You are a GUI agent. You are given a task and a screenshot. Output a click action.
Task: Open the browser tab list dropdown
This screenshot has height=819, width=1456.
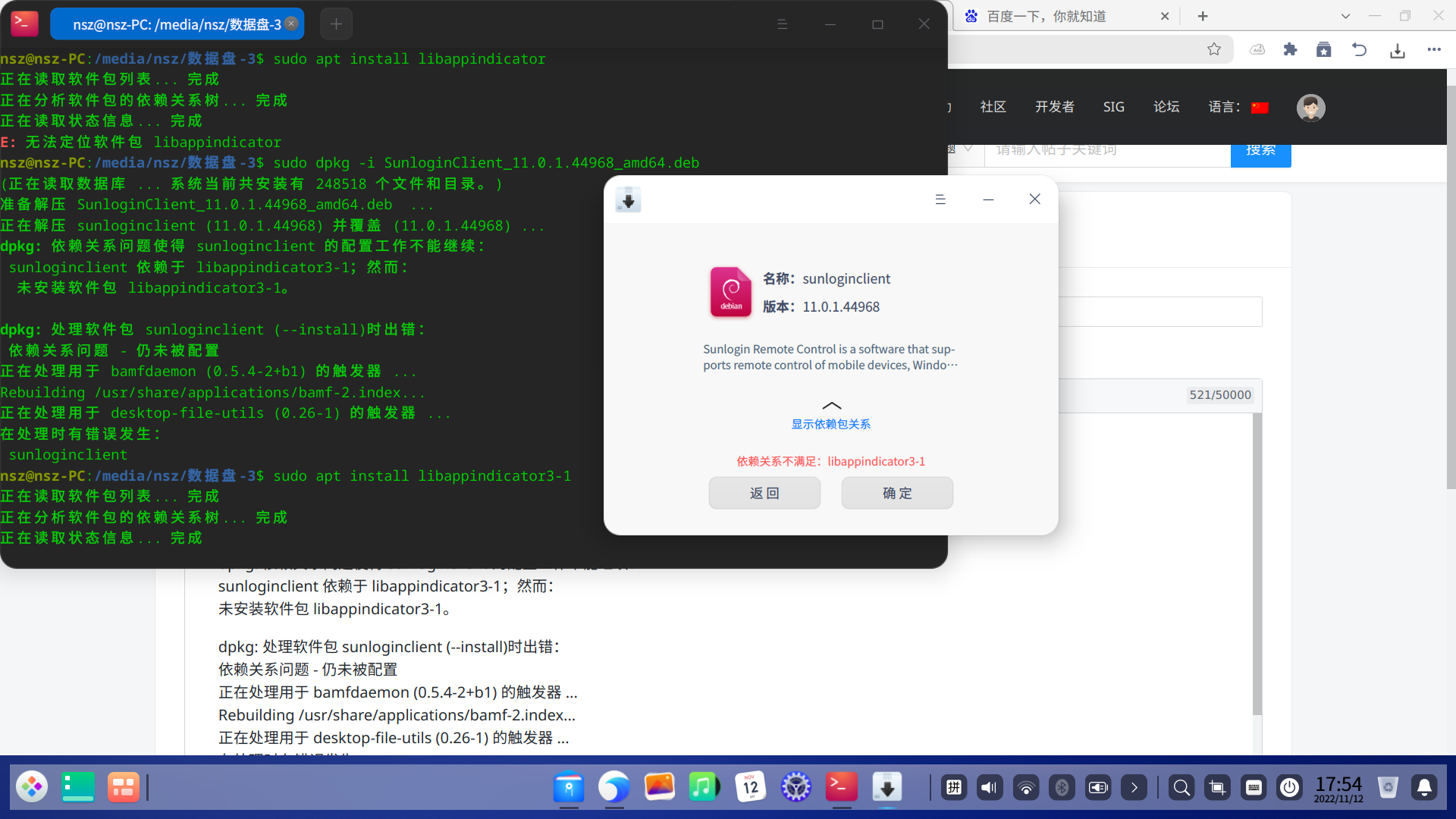(x=1345, y=16)
